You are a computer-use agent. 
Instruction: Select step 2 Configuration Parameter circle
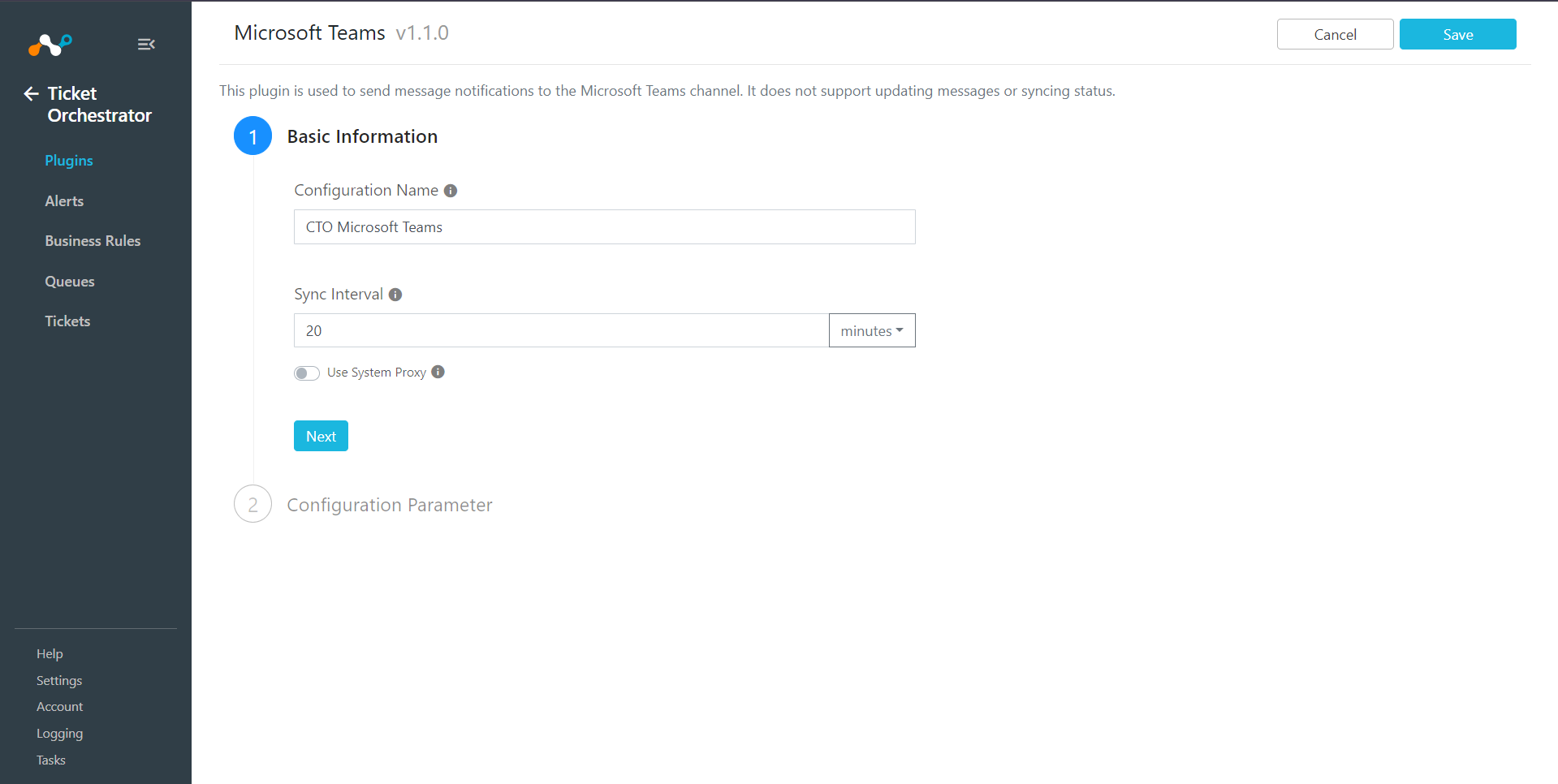tap(253, 504)
